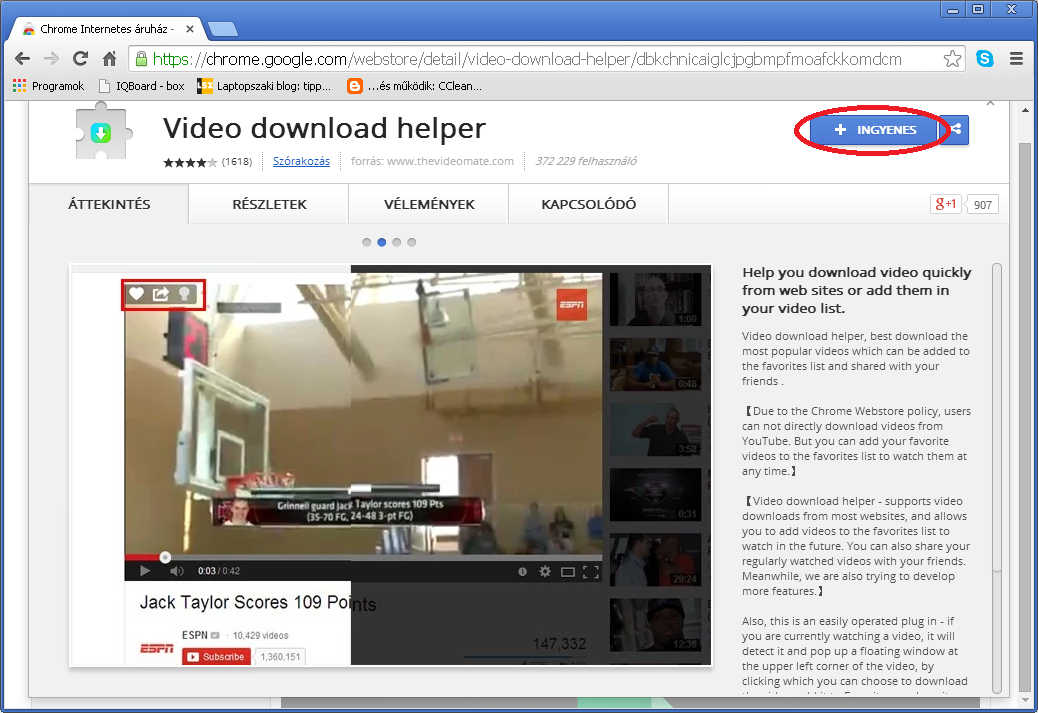Open the VÉLEMÉNYEK tab
The width and height of the screenshot is (1038, 713).
click(429, 204)
